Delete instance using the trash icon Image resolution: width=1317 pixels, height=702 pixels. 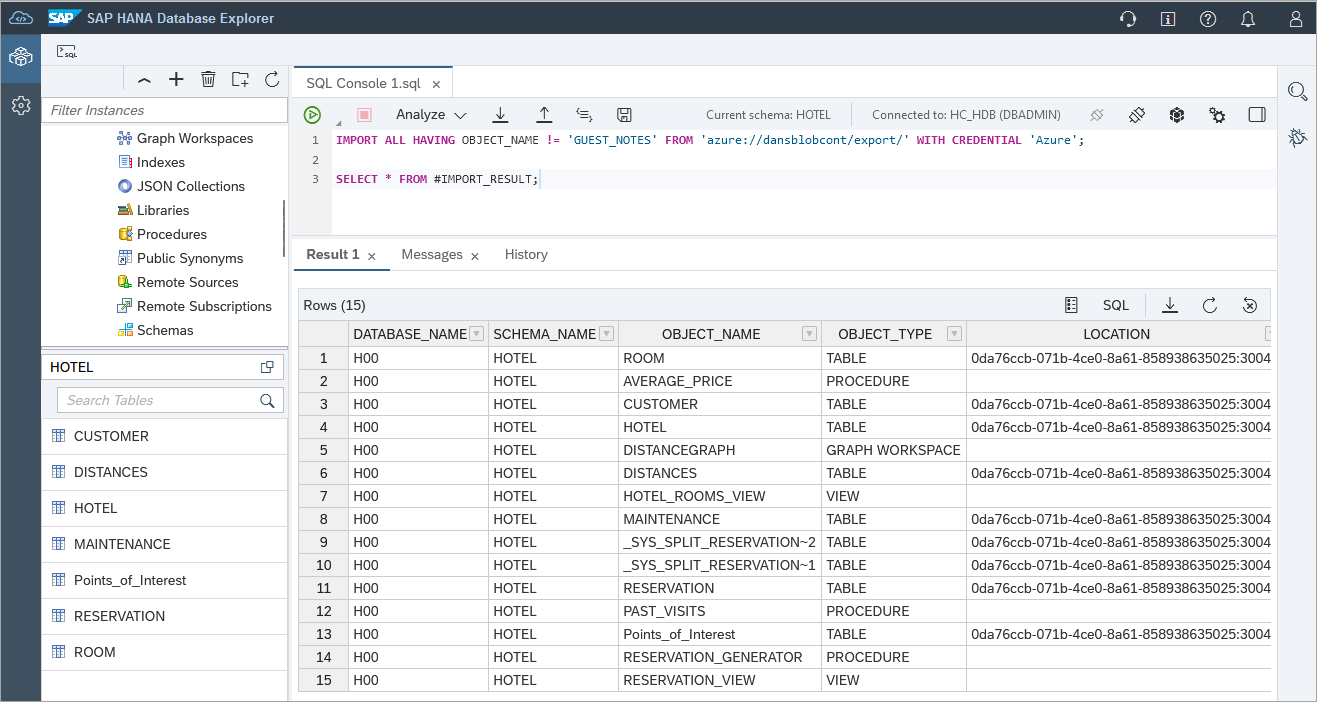click(208, 79)
